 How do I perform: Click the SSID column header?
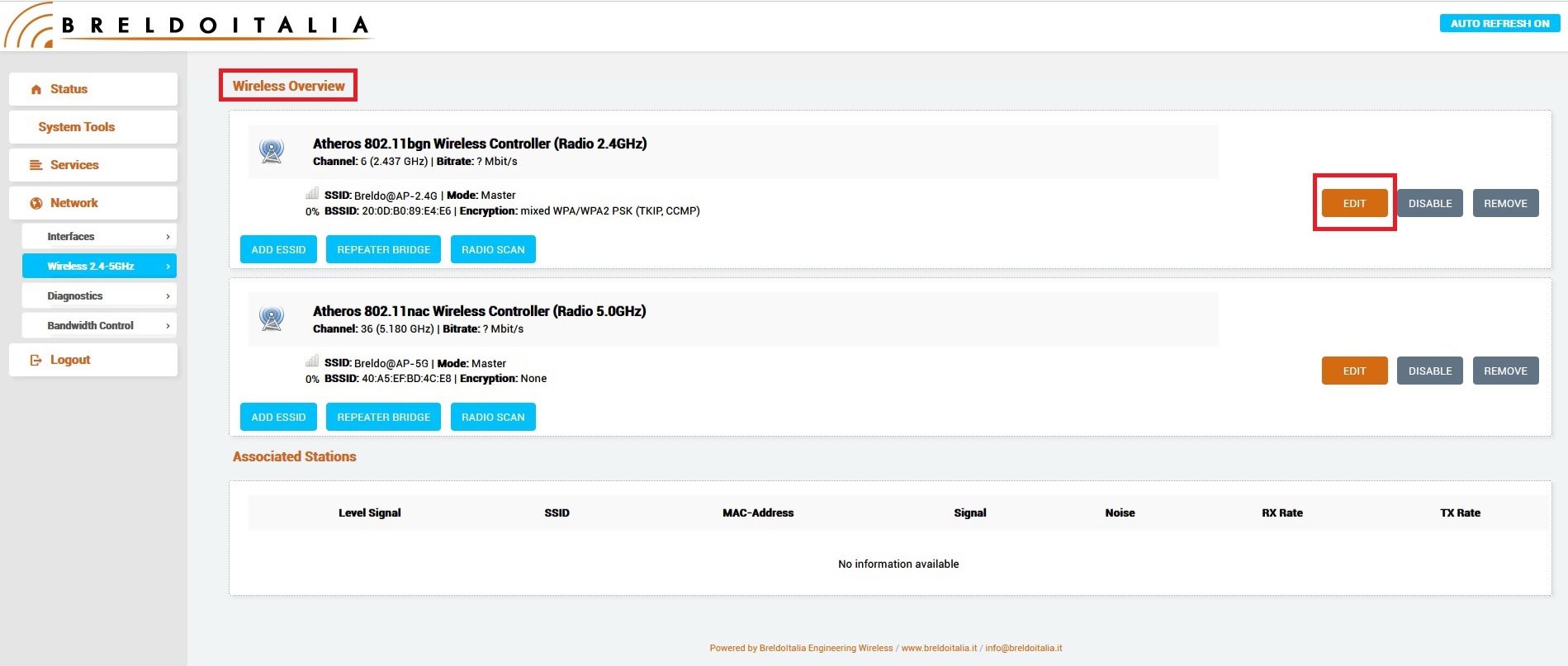click(x=557, y=512)
